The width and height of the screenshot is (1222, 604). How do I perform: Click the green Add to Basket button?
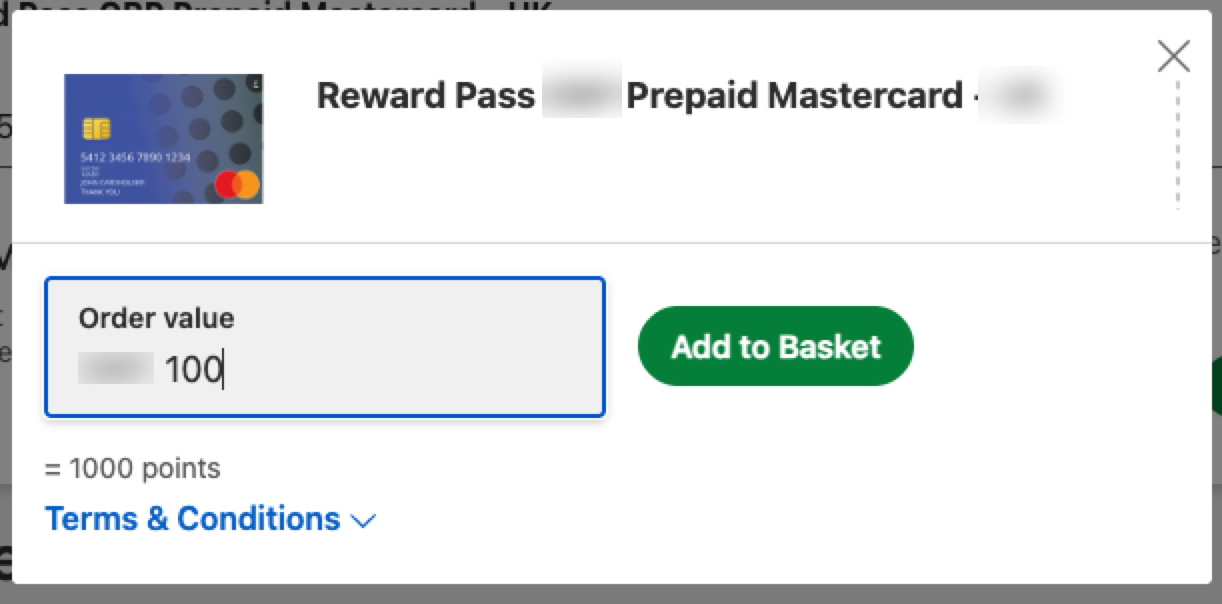tap(775, 346)
